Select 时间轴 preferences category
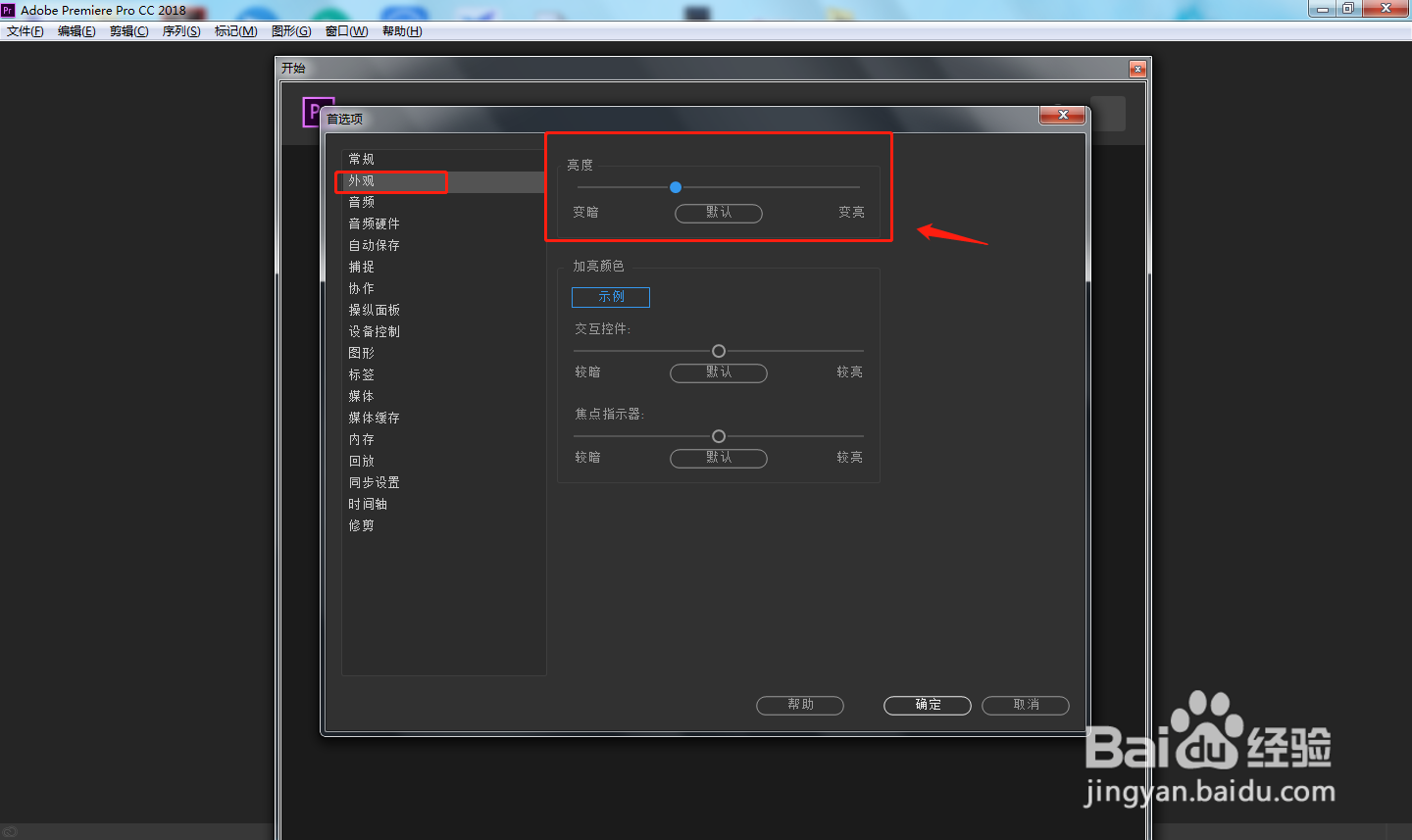Viewport: 1412px width, 840px height. [443, 504]
